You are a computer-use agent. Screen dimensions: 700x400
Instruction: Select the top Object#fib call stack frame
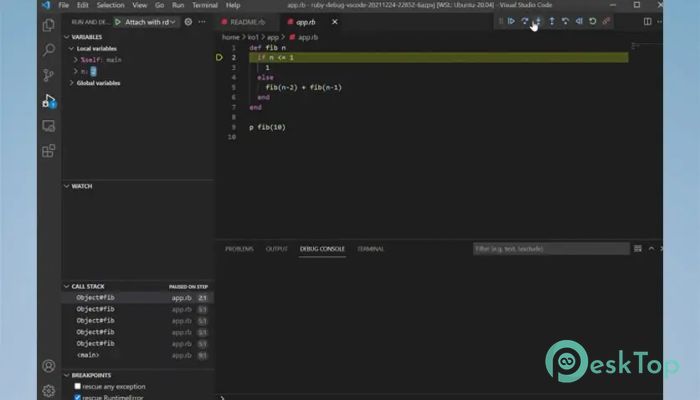(x=138, y=298)
